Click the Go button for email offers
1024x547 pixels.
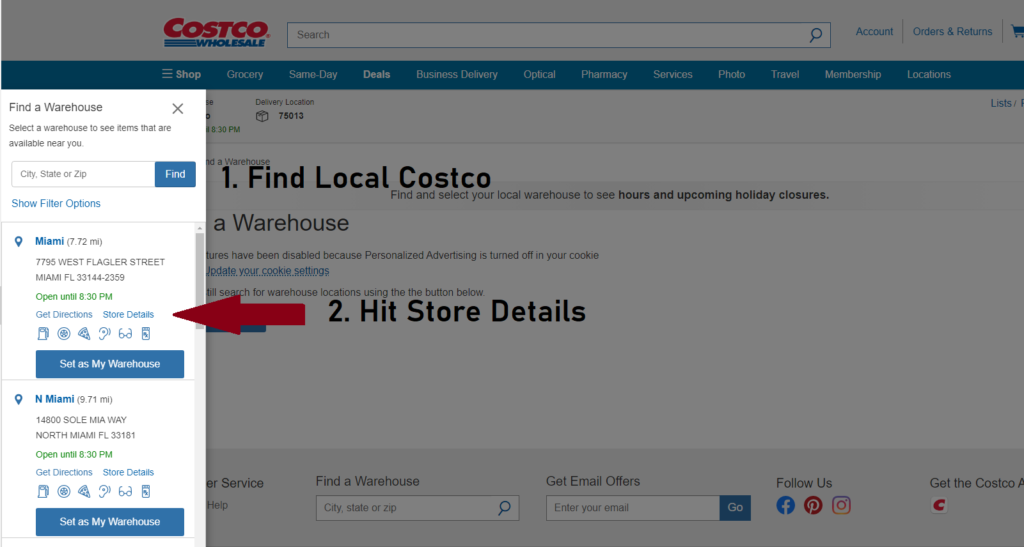[x=735, y=508]
